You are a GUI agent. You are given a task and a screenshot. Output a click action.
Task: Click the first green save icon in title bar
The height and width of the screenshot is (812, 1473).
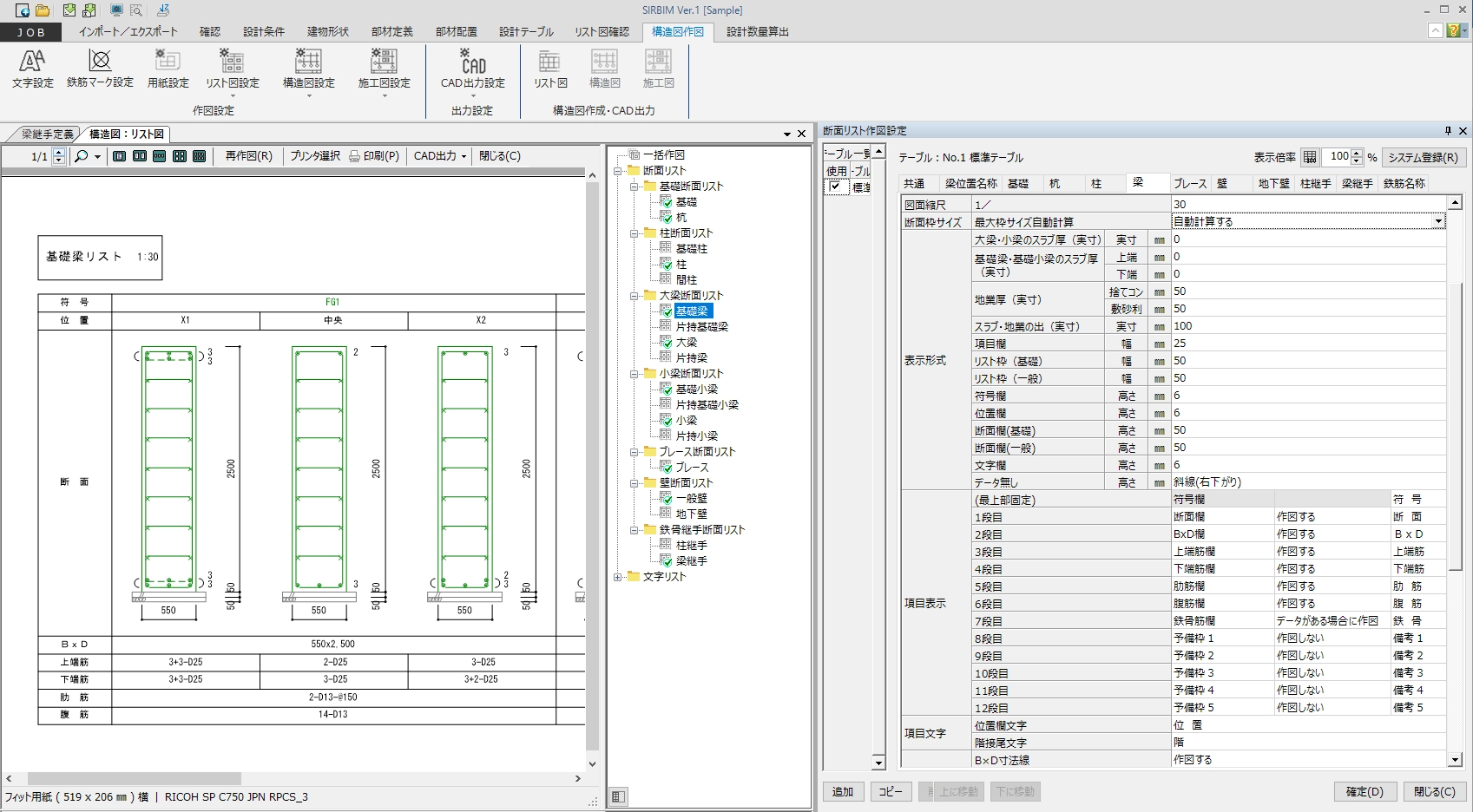[x=69, y=10]
